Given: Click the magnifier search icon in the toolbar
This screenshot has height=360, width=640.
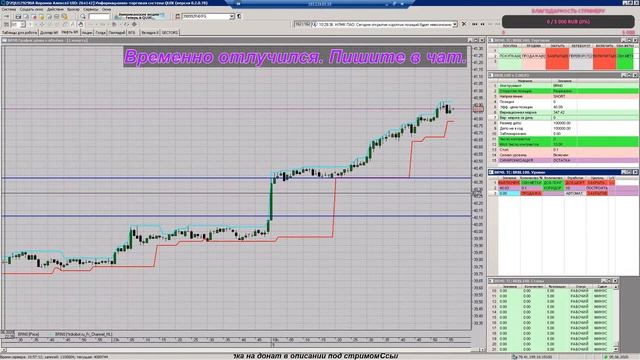Looking at the screenshot, I should pyautogui.click(x=83, y=16).
